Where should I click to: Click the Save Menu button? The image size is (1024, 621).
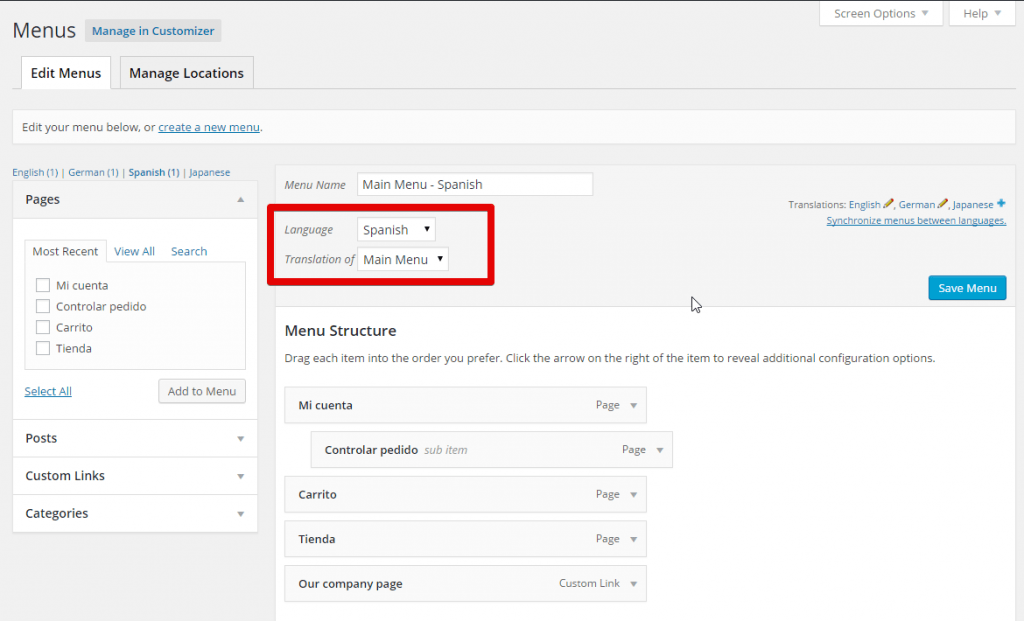966,288
